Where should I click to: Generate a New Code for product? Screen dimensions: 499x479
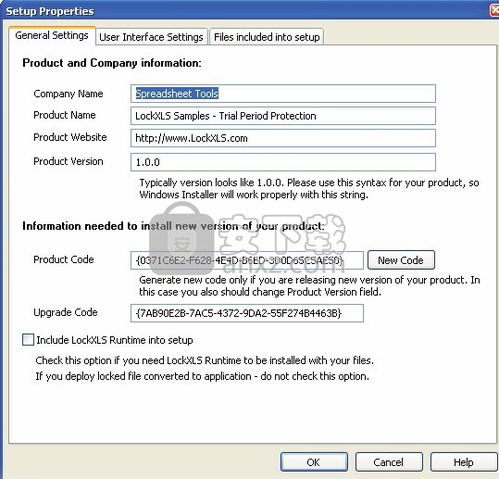pos(401,260)
